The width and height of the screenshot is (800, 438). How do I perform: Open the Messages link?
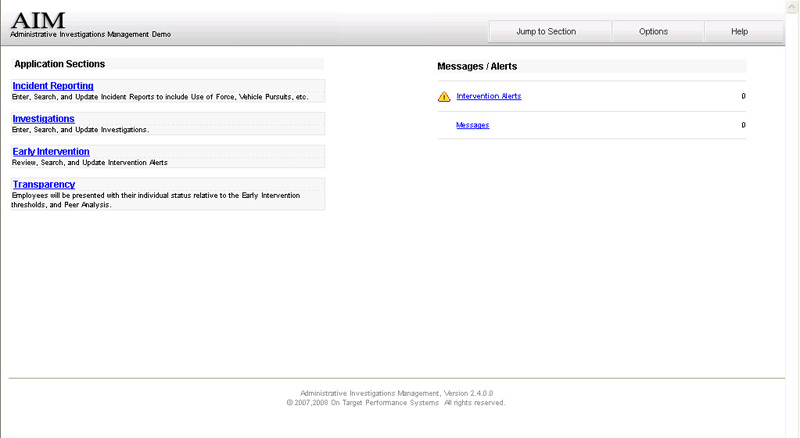(x=472, y=125)
